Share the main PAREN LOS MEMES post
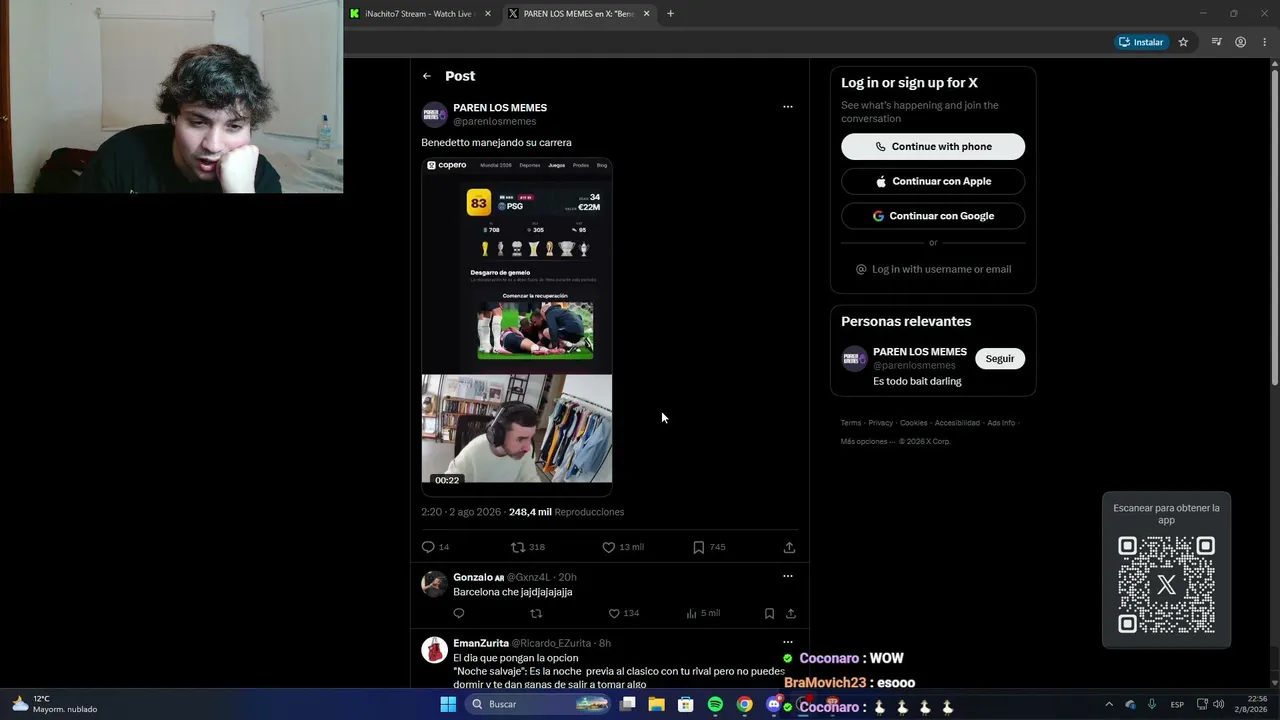The height and width of the screenshot is (720, 1280). point(789,547)
